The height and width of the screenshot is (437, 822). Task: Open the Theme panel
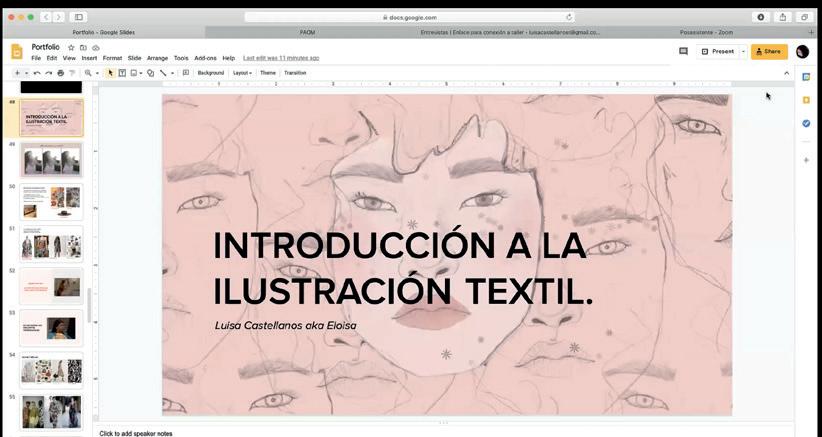pos(268,73)
